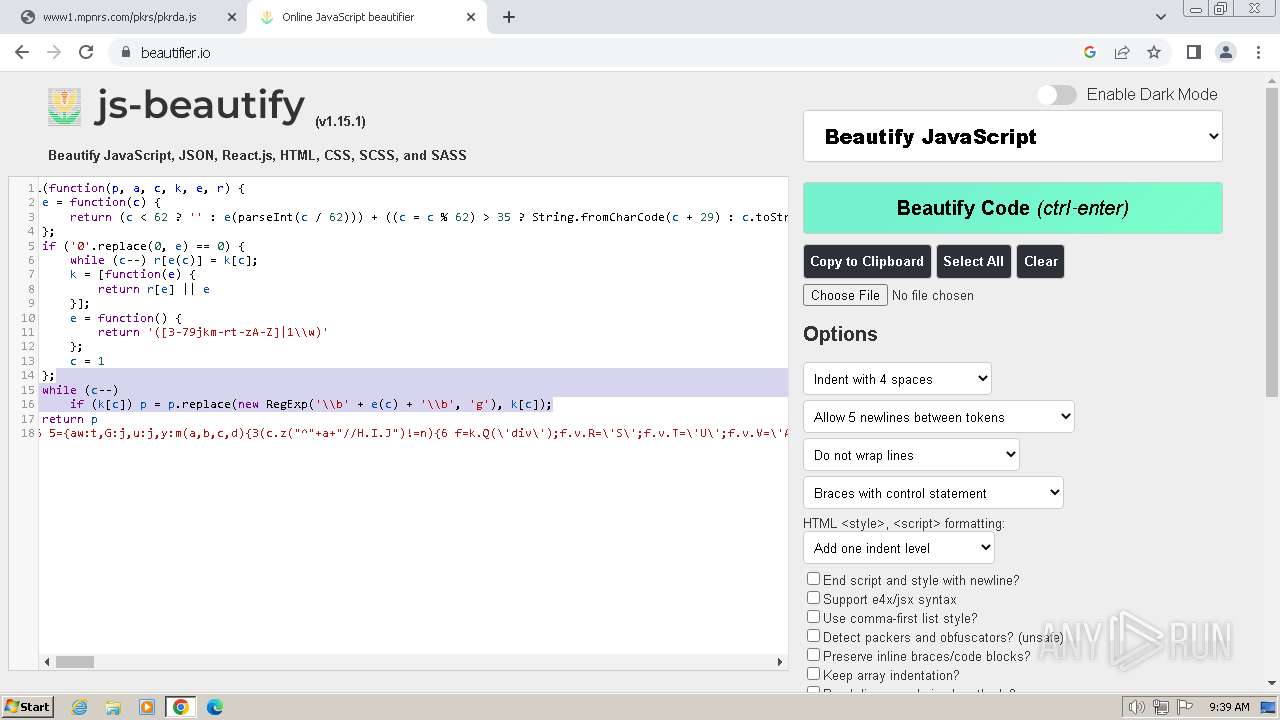The width and height of the screenshot is (1280, 720).
Task: Reload the page with refresh icon
Action: (x=86, y=52)
